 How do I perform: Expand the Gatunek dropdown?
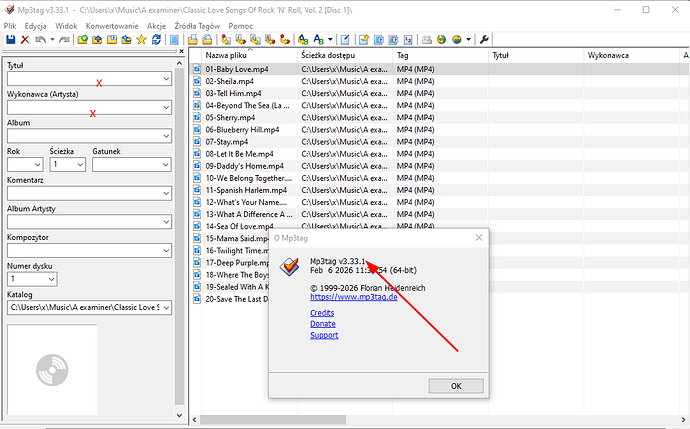coord(166,165)
